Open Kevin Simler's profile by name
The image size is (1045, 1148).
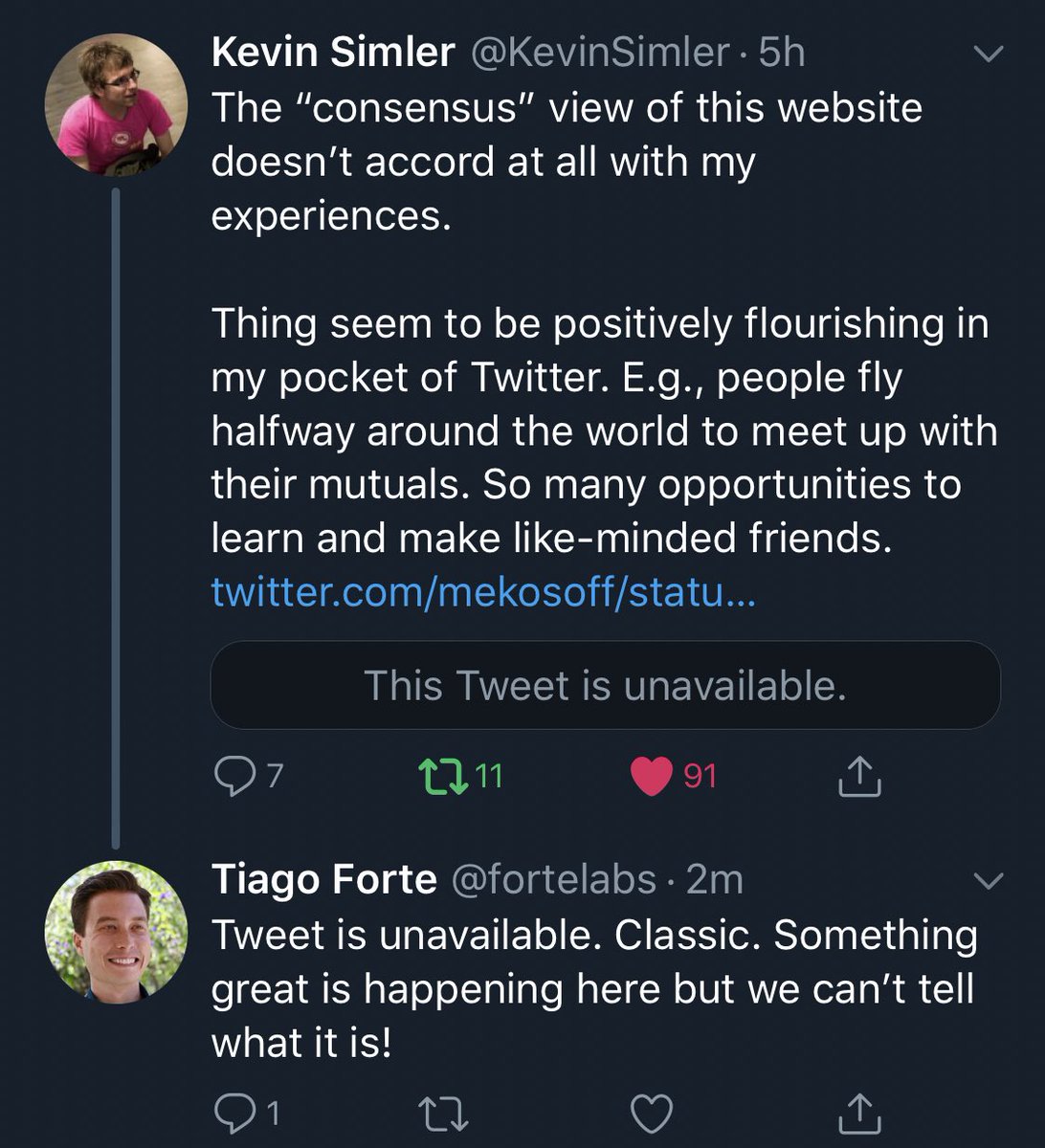[332, 53]
